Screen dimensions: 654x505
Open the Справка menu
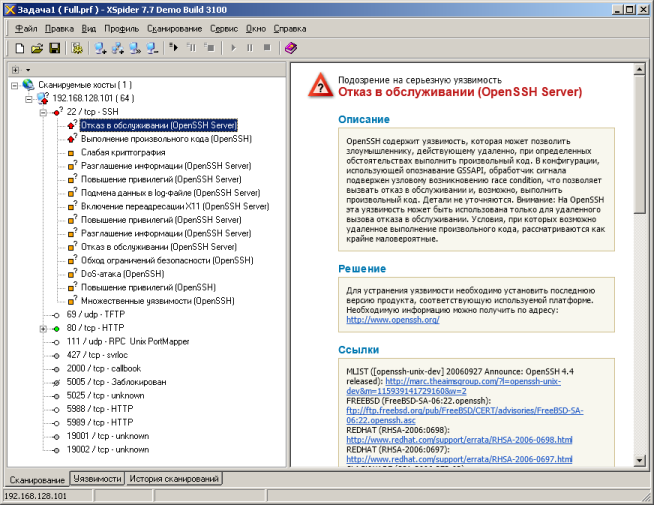pyautogui.click(x=290, y=29)
